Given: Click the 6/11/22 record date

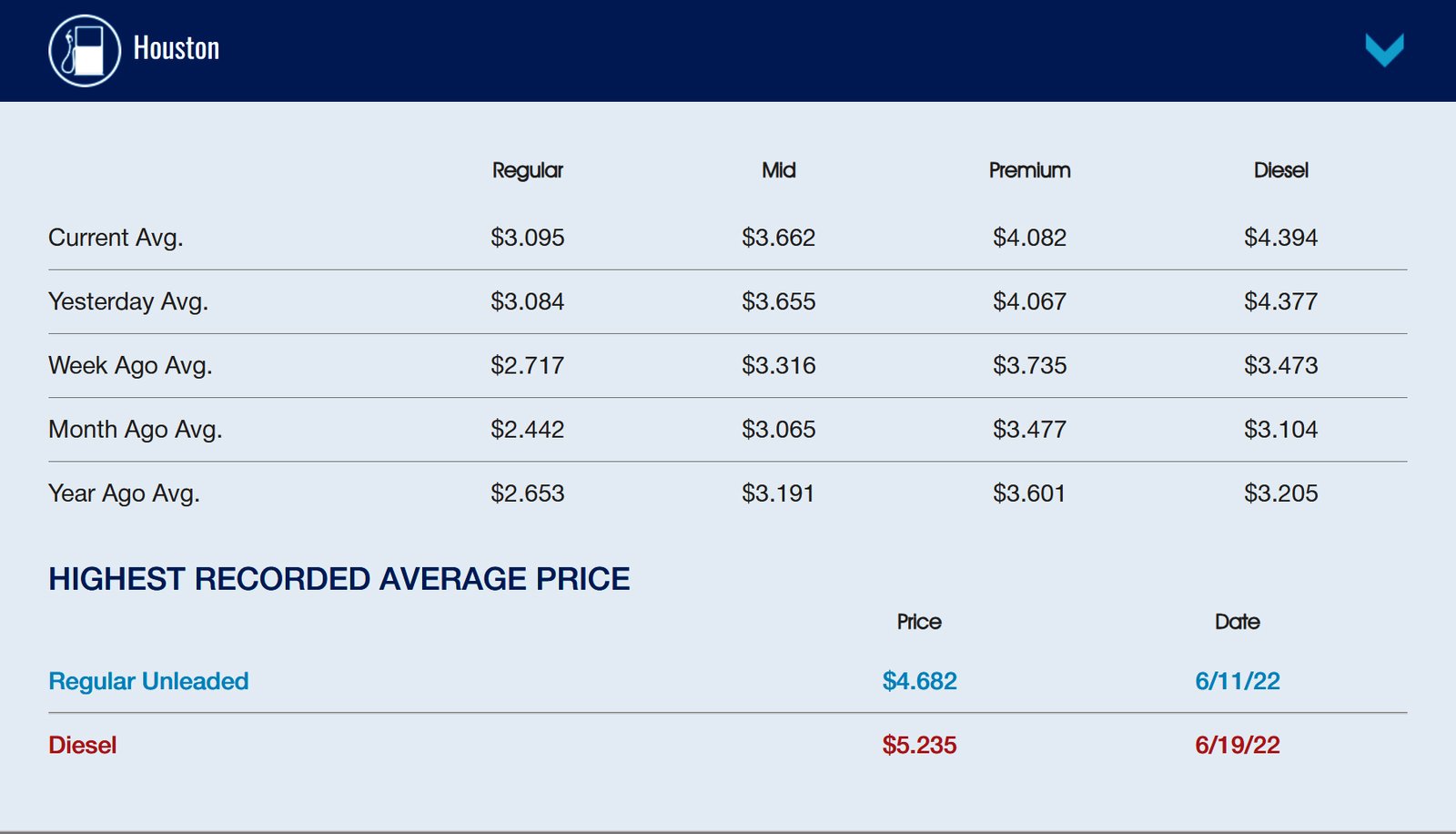Looking at the screenshot, I should pos(1237,681).
